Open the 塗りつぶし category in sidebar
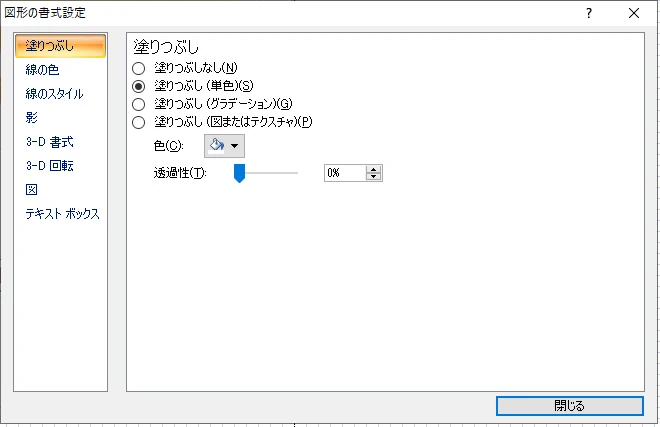The image size is (660, 427). point(60,47)
